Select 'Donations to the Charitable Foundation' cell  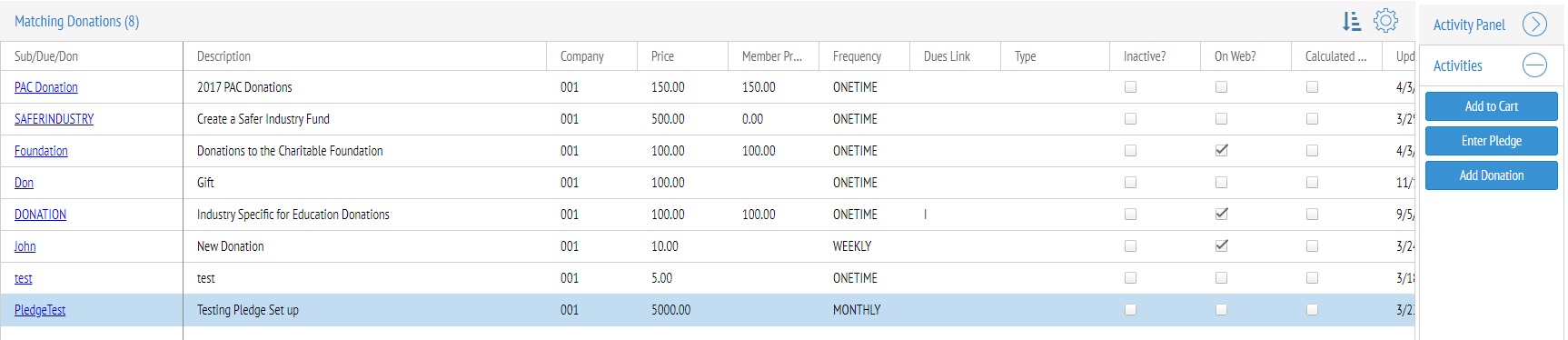pyautogui.click(x=364, y=151)
